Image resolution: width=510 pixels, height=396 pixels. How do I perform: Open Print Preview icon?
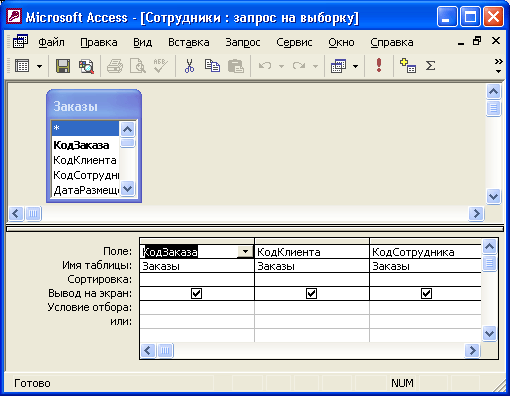click(x=137, y=66)
